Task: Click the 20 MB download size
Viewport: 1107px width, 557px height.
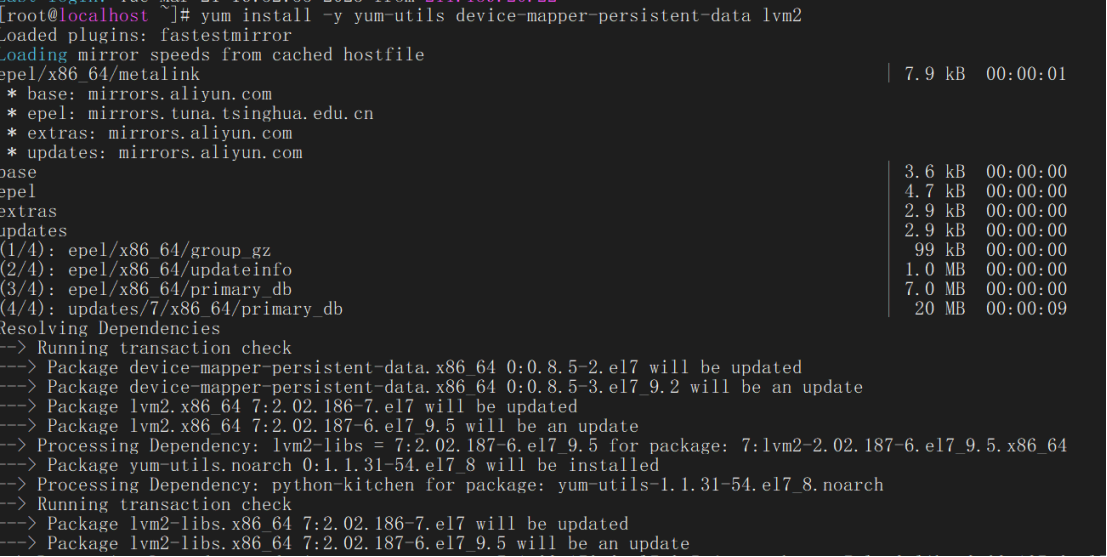Action: (940, 309)
